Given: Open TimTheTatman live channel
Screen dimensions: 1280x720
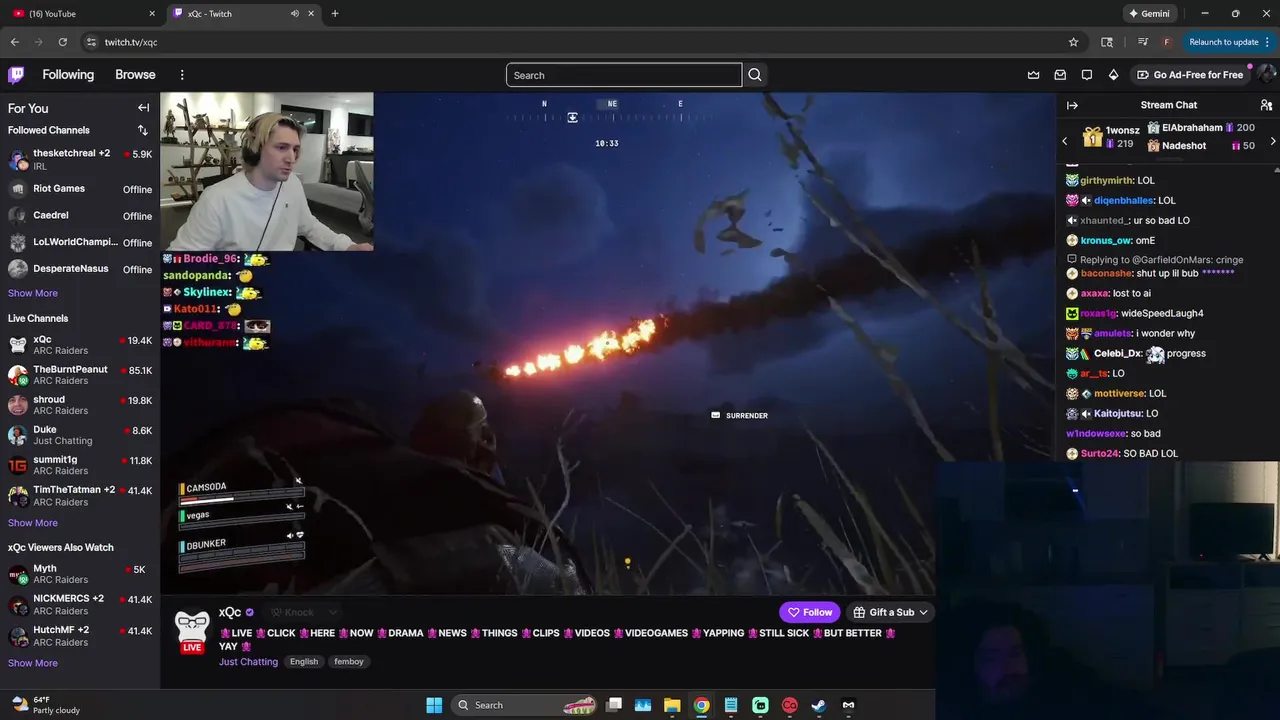Looking at the screenshot, I should click(x=80, y=496).
